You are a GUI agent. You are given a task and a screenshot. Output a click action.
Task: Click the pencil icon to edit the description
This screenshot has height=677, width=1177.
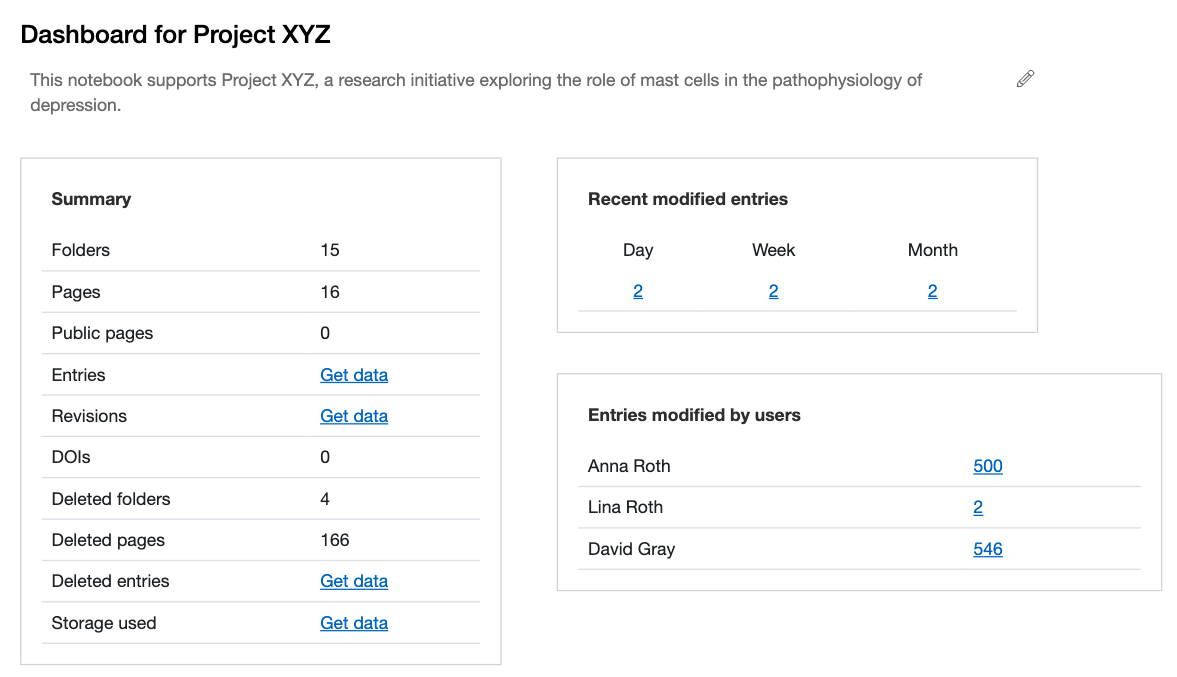pyautogui.click(x=1024, y=78)
